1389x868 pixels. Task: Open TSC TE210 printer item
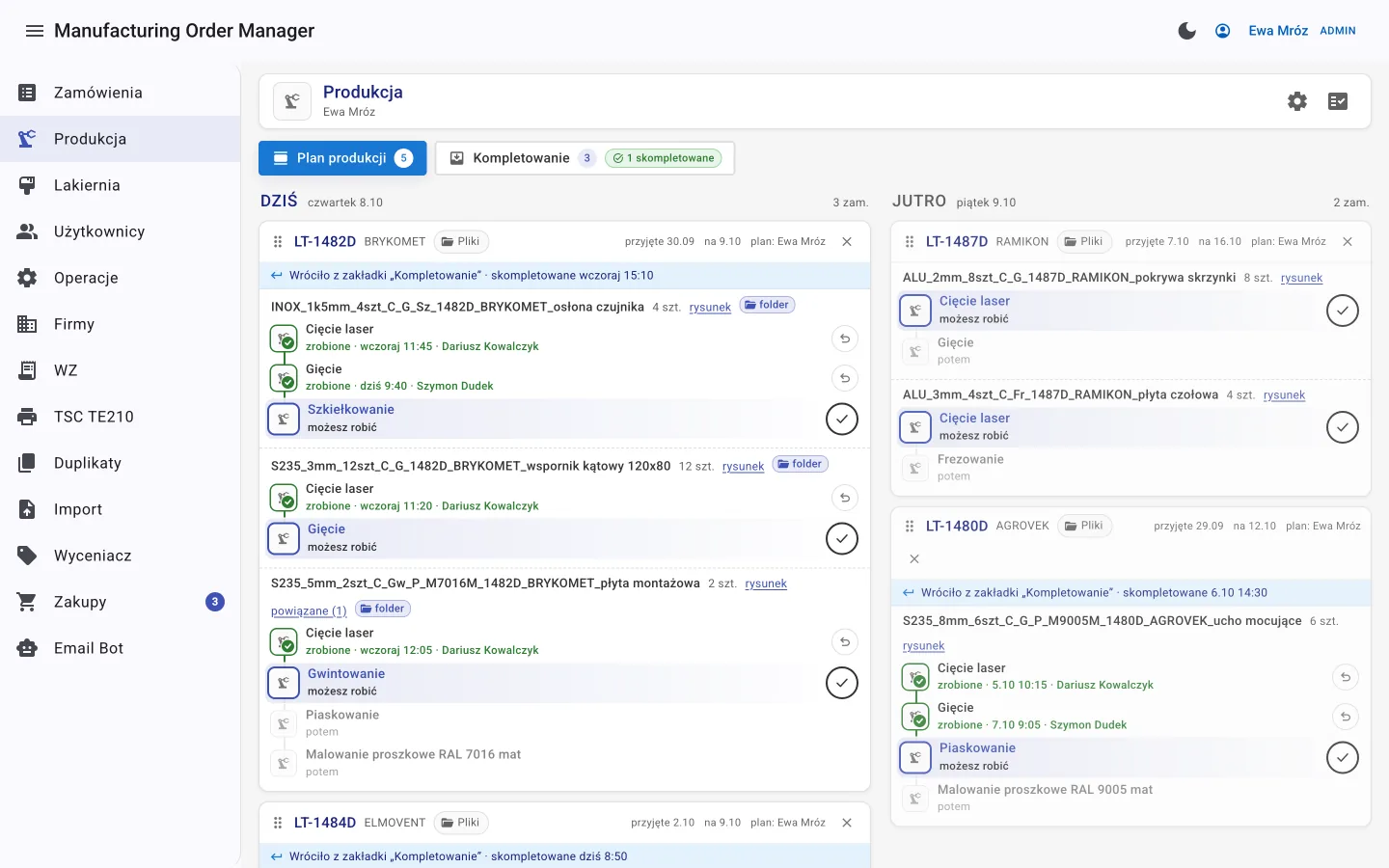point(120,417)
